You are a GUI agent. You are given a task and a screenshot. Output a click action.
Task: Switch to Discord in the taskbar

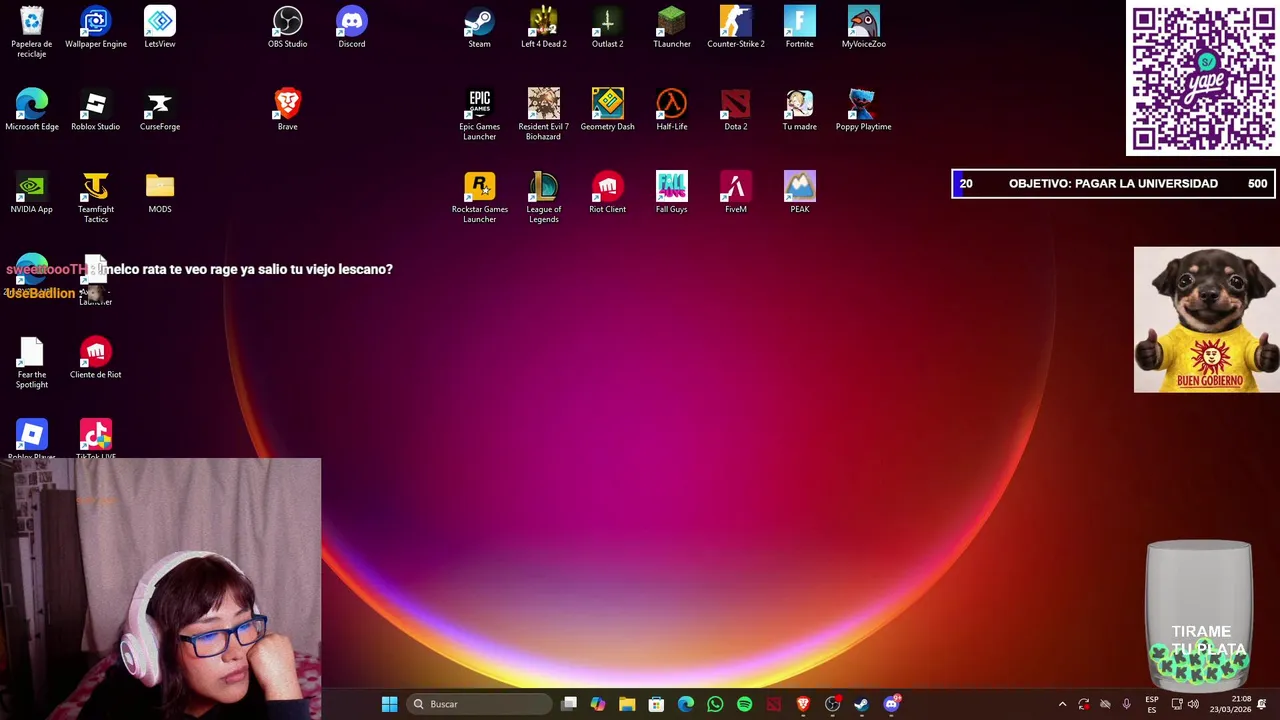pyautogui.click(x=891, y=704)
